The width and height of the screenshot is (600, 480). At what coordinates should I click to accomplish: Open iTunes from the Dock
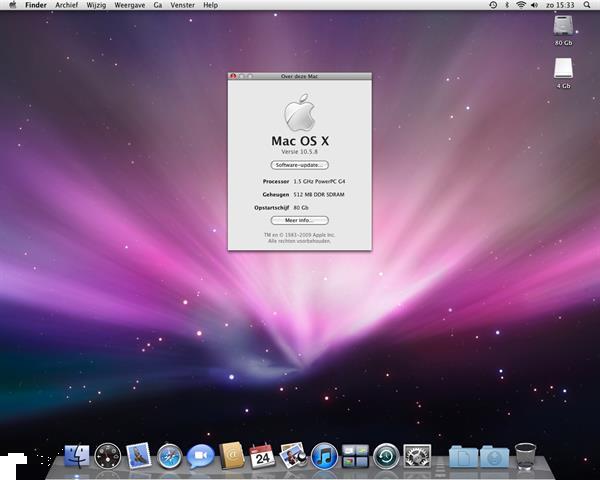[x=324, y=456]
